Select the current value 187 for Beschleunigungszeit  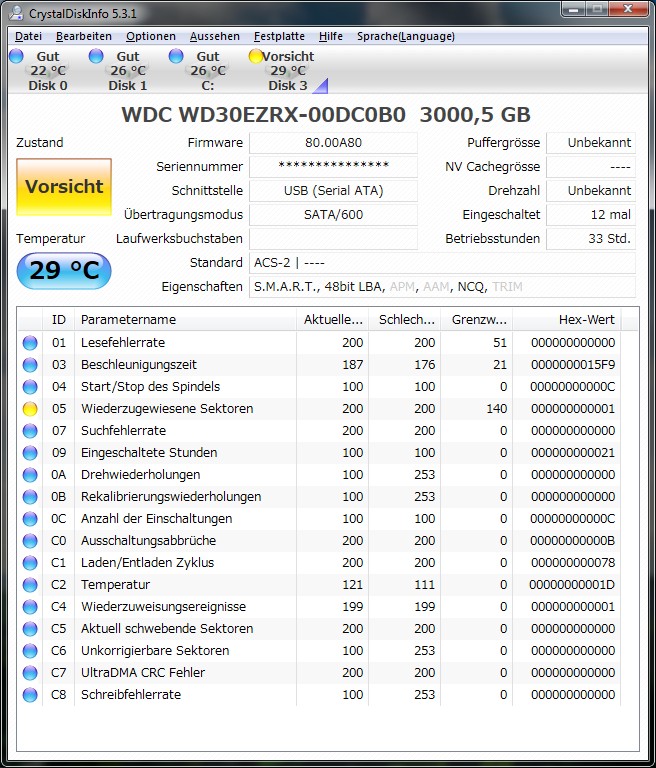pyautogui.click(x=353, y=364)
